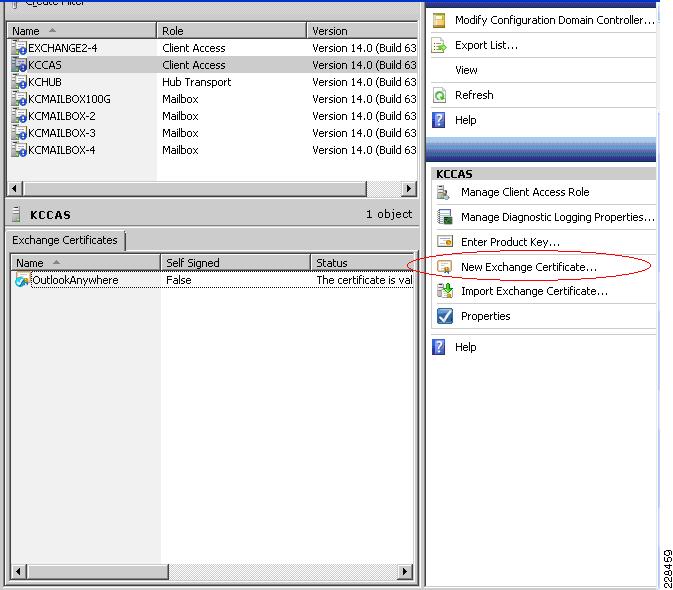673x590 pixels.
Task: Refresh the server list
Action: pos(474,95)
